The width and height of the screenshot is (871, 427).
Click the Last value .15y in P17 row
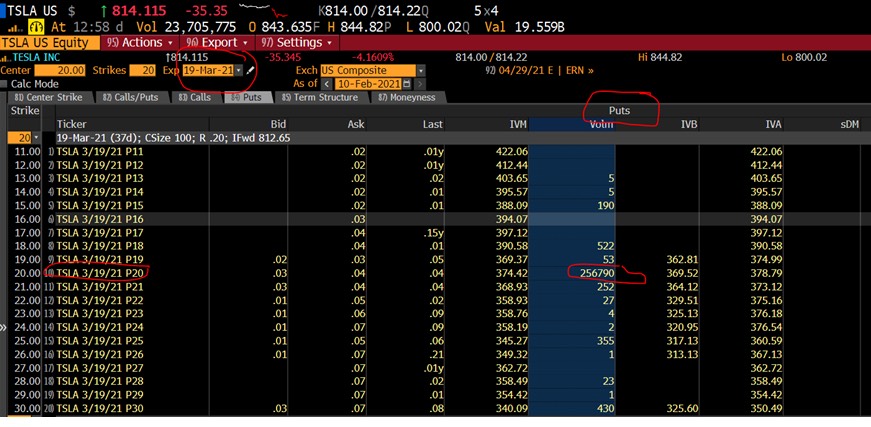coord(431,233)
